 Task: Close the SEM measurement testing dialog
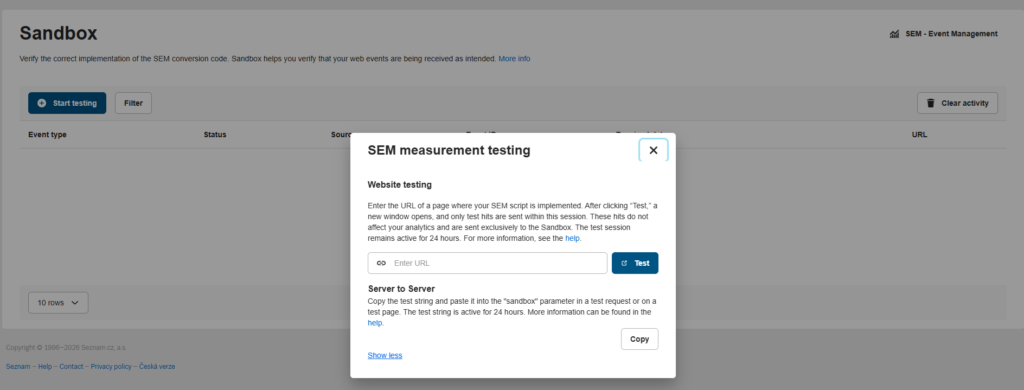pos(653,150)
